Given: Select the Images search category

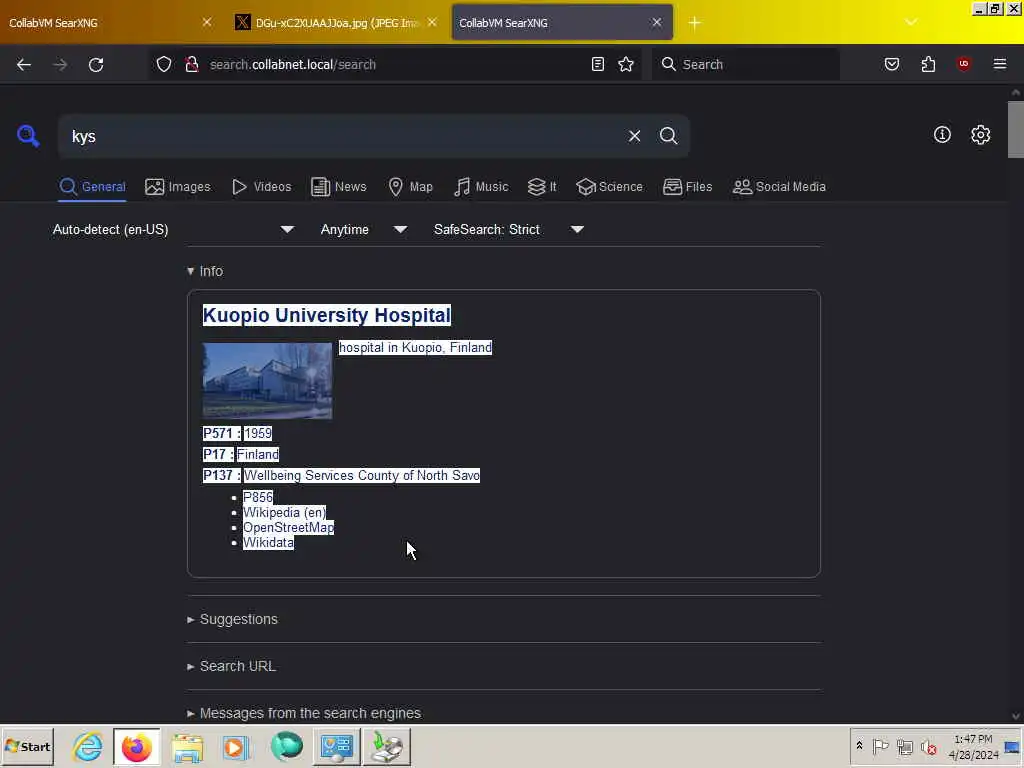Looking at the screenshot, I should [178, 187].
